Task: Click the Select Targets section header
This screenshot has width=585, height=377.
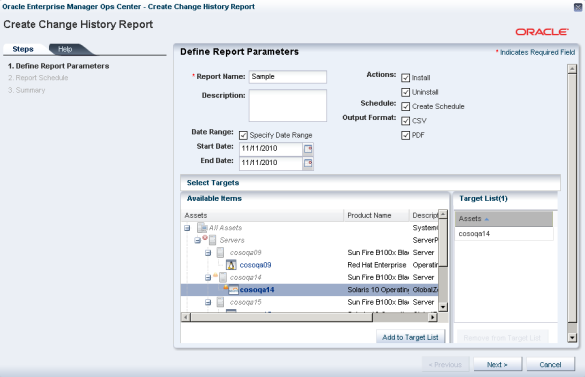Action: 370,183
